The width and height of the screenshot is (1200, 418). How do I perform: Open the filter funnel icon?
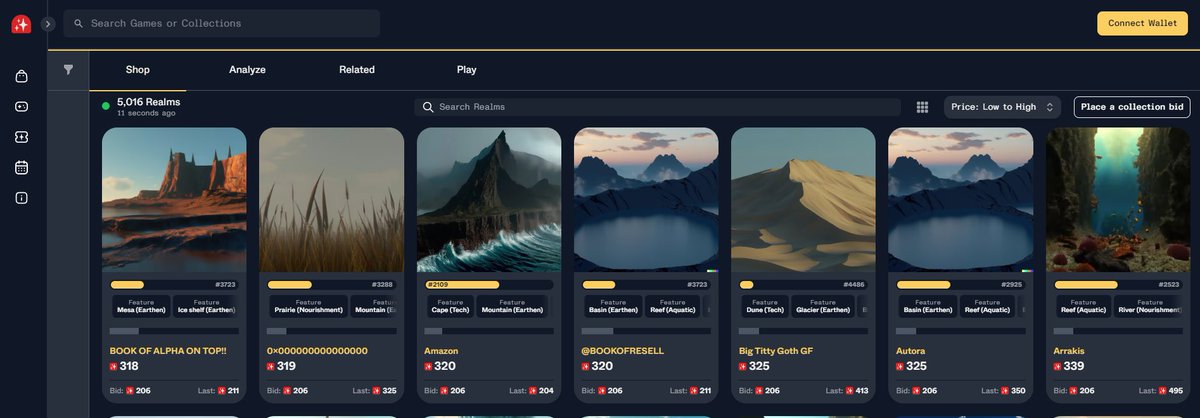(68, 70)
